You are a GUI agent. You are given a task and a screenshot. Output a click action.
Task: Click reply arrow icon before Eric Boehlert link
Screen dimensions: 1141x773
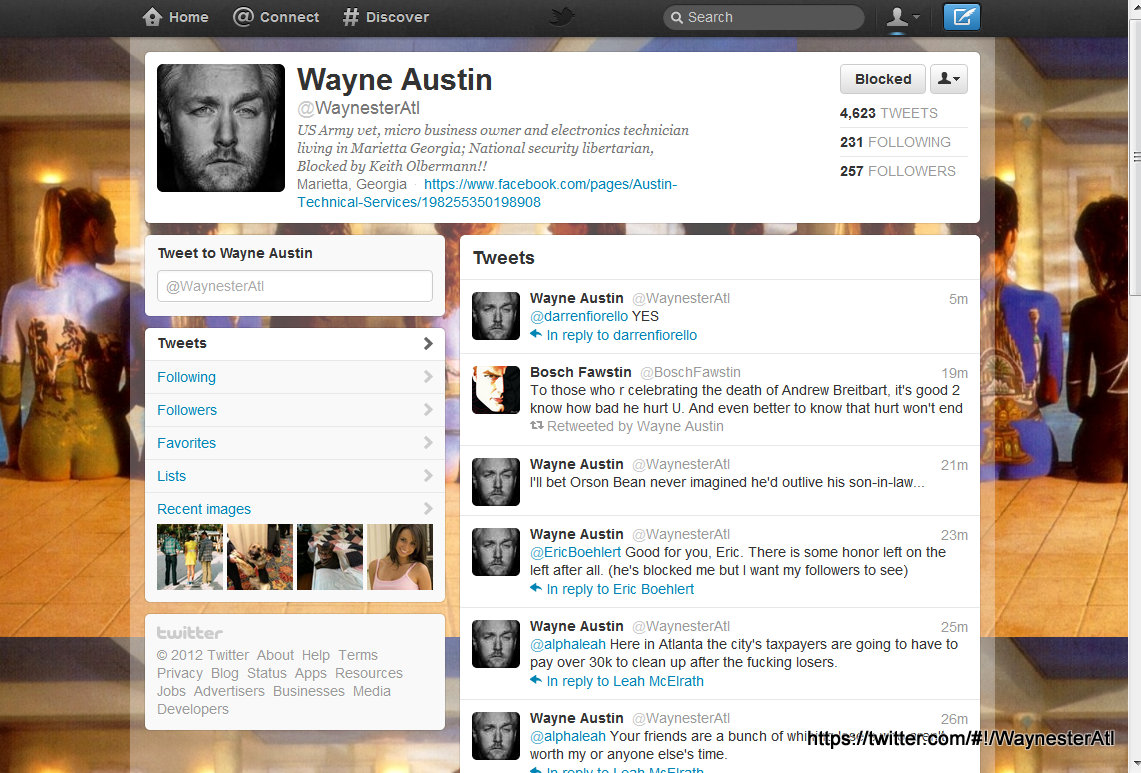(x=536, y=588)
